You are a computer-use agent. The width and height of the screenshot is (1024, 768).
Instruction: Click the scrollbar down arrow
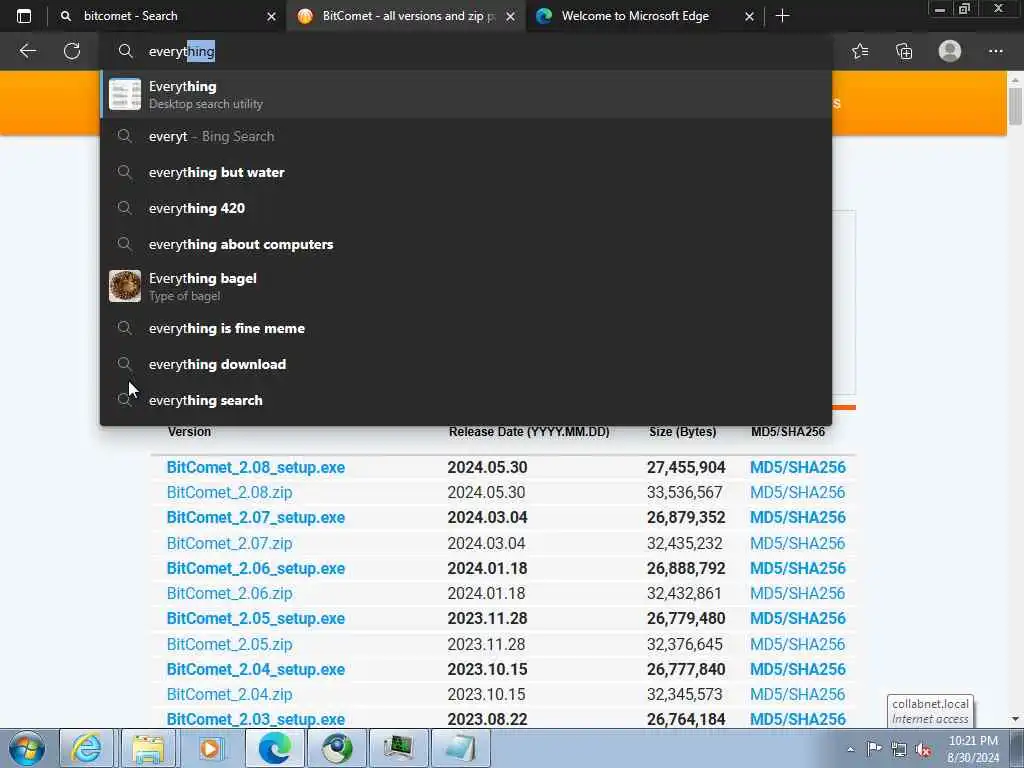point(1015,719)
